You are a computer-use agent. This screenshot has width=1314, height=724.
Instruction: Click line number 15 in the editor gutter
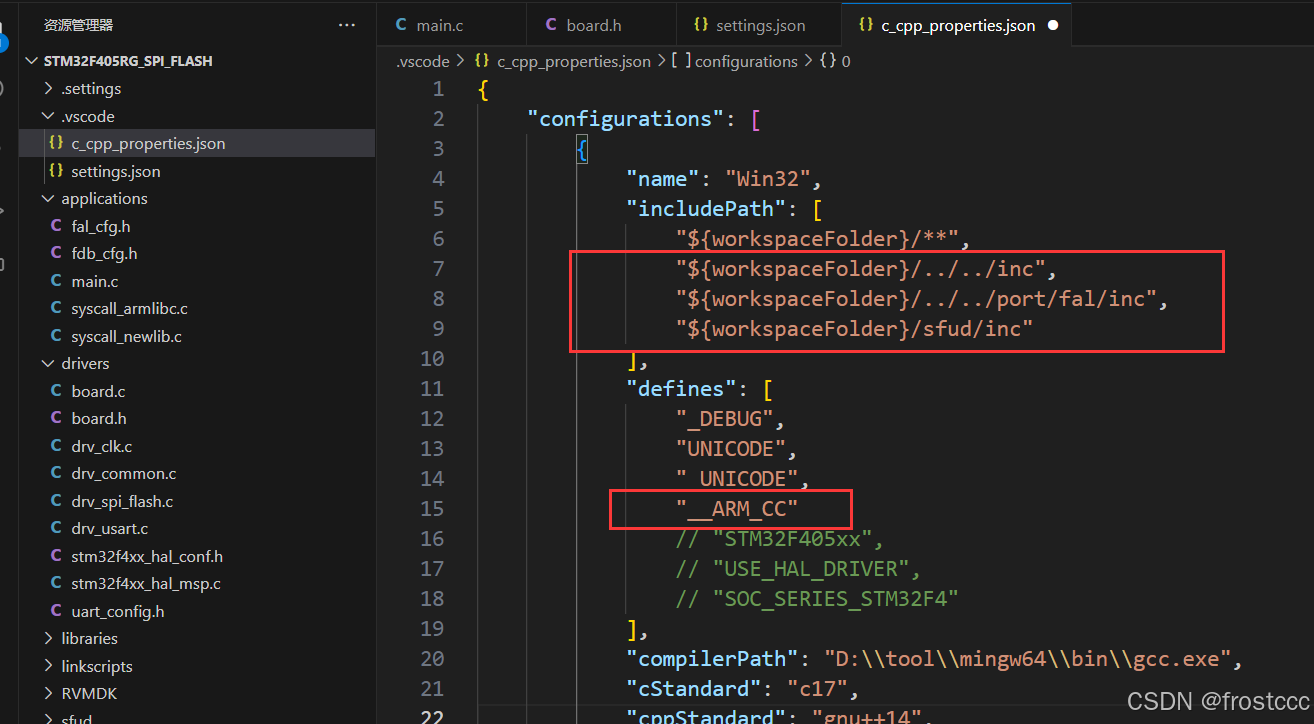click(432, 508)
